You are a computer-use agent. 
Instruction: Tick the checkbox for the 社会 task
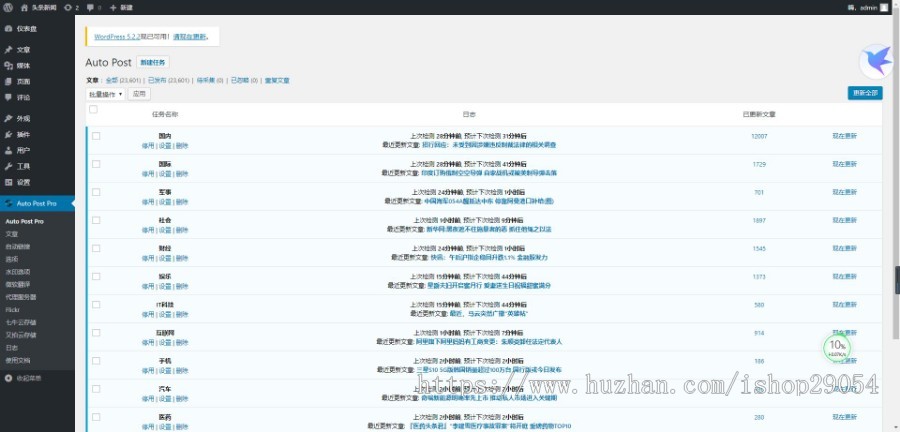click(x=96, y=220)
